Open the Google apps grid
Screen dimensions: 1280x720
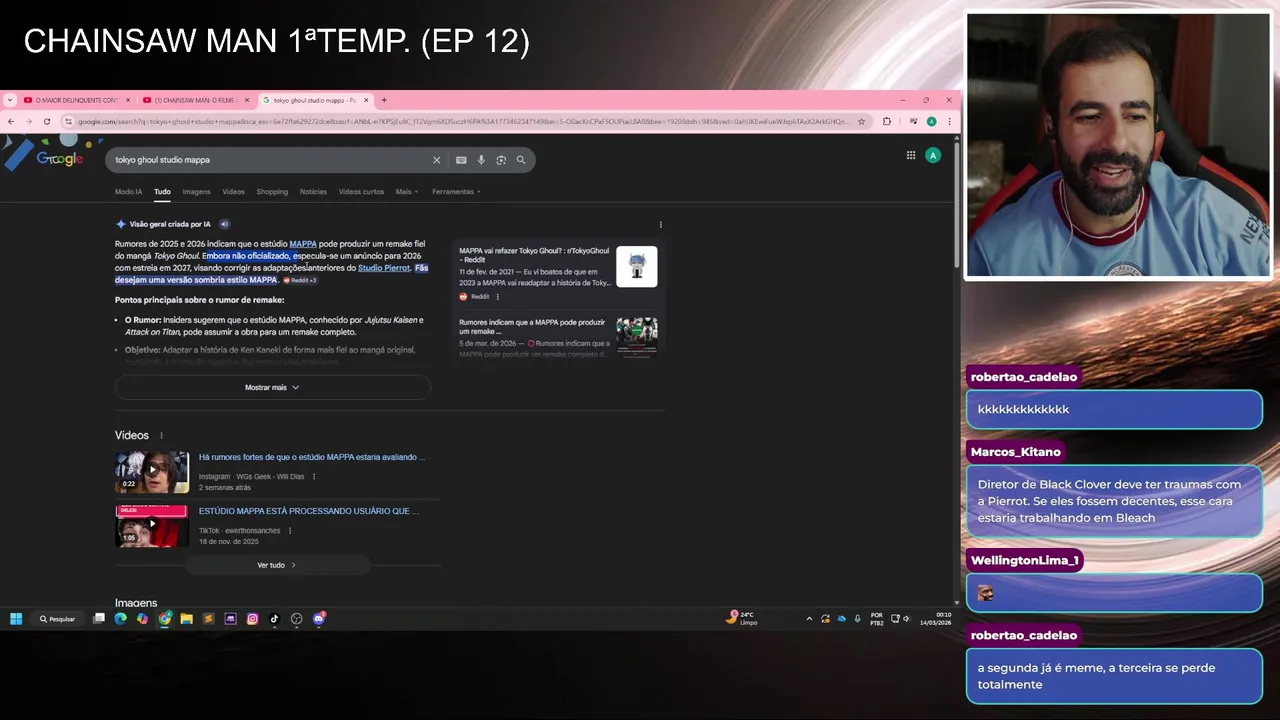point(911,155)
